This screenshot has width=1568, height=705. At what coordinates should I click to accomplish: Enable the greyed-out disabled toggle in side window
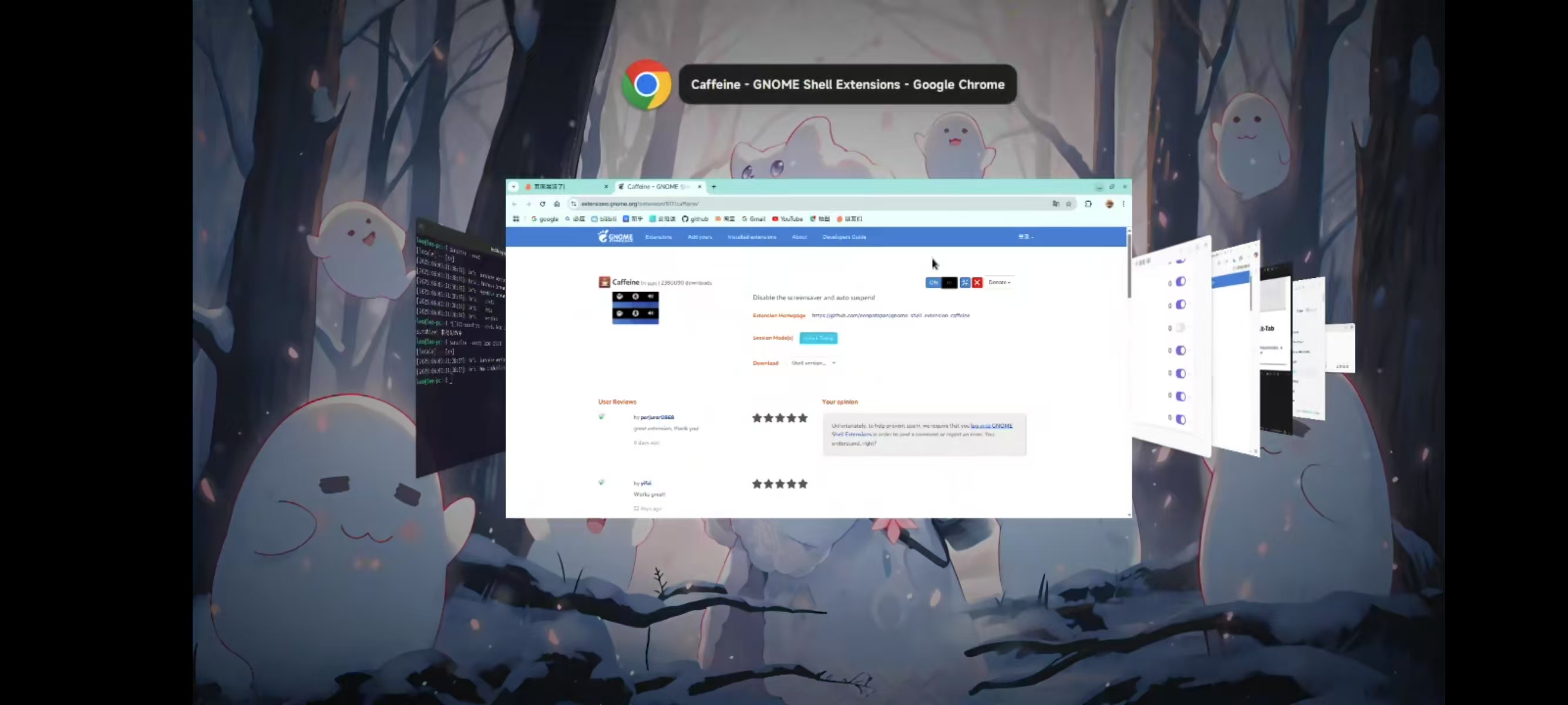click(x=1180, y=328)
